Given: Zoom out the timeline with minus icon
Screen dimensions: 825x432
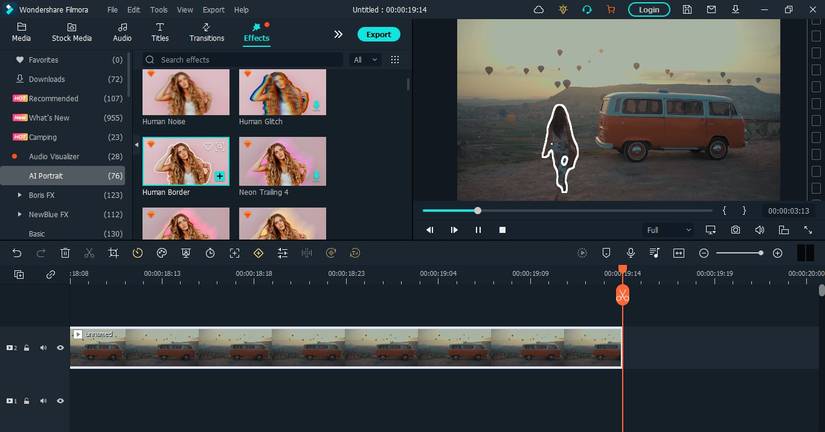Looking at the screenshot, I should pyautogui.click(x=703, y=253).
